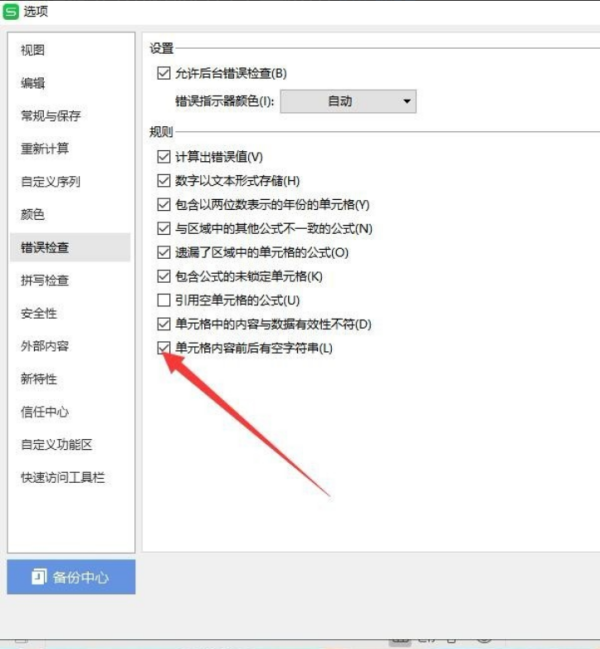The width and height of the screenshot is (600, 649).
Task: Toggle 单元格中的内容与数据有效性不符(D) checkbox
Action: pyautogui.click(x=164, y=324)
